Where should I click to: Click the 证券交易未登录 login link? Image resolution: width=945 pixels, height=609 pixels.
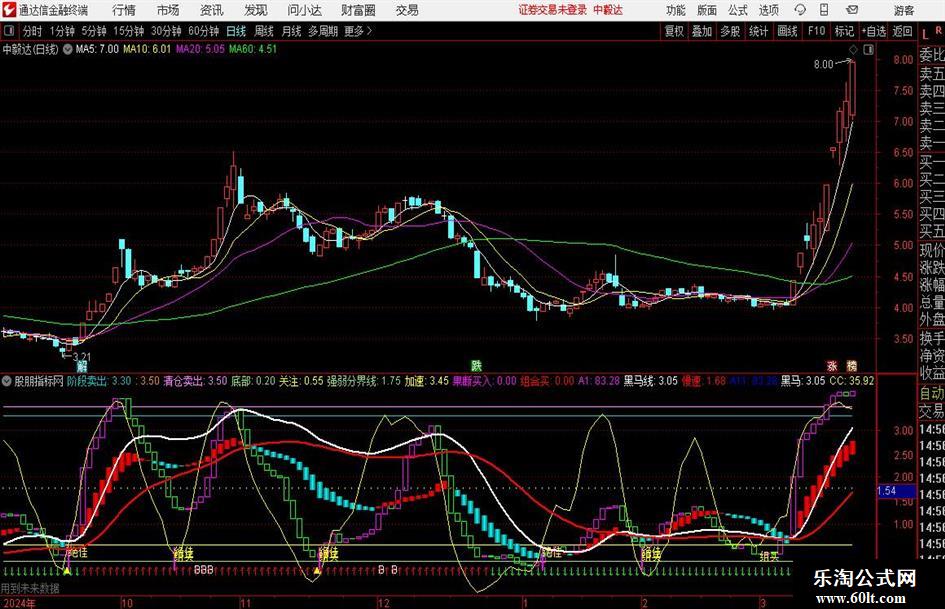coord(553,10)
